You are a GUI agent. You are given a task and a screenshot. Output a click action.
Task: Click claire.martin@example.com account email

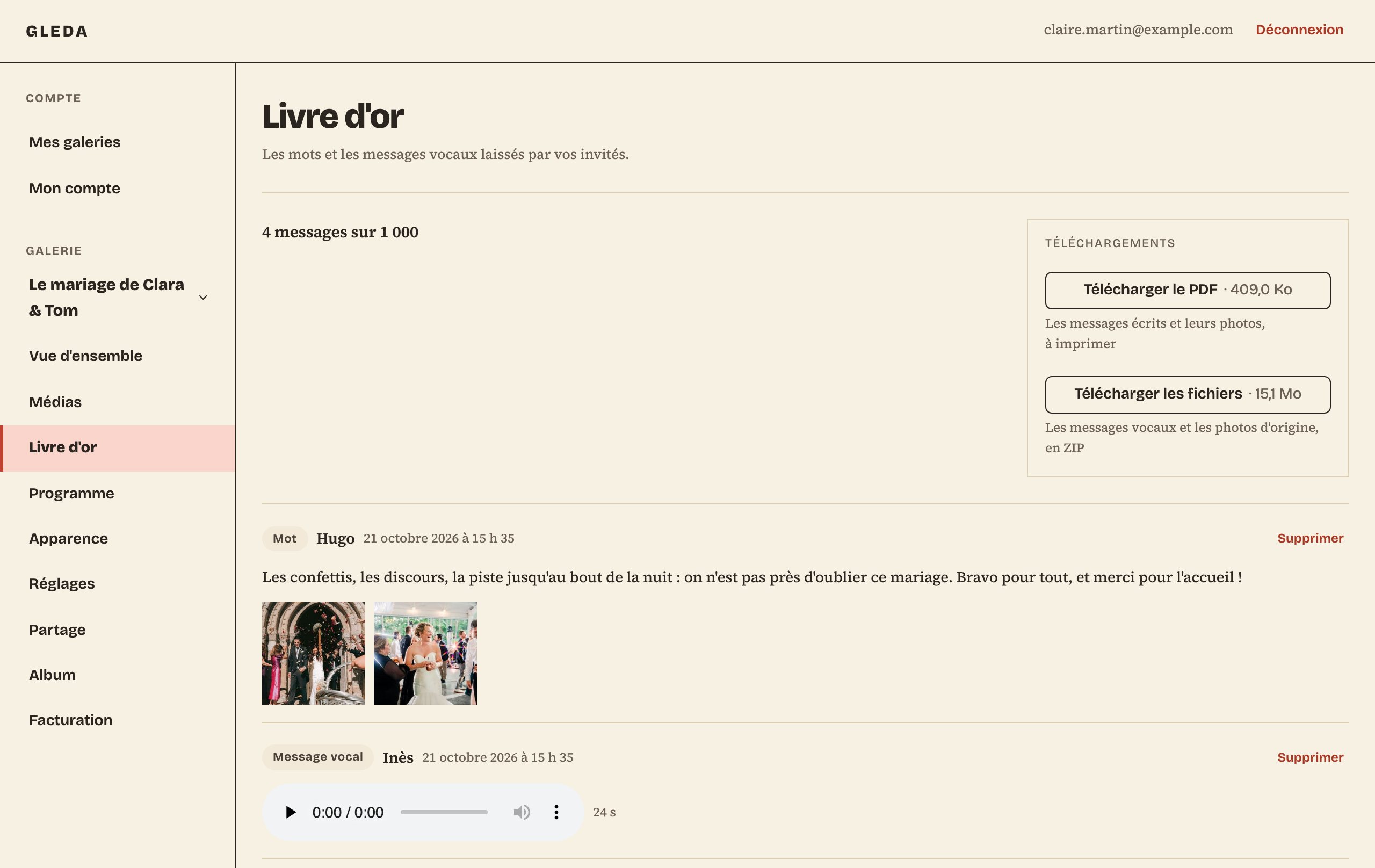[1138, 30]
